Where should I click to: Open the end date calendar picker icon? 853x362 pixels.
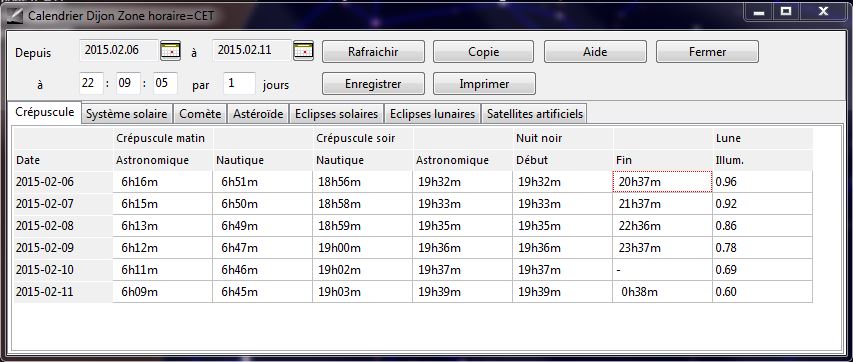point(304,51)
